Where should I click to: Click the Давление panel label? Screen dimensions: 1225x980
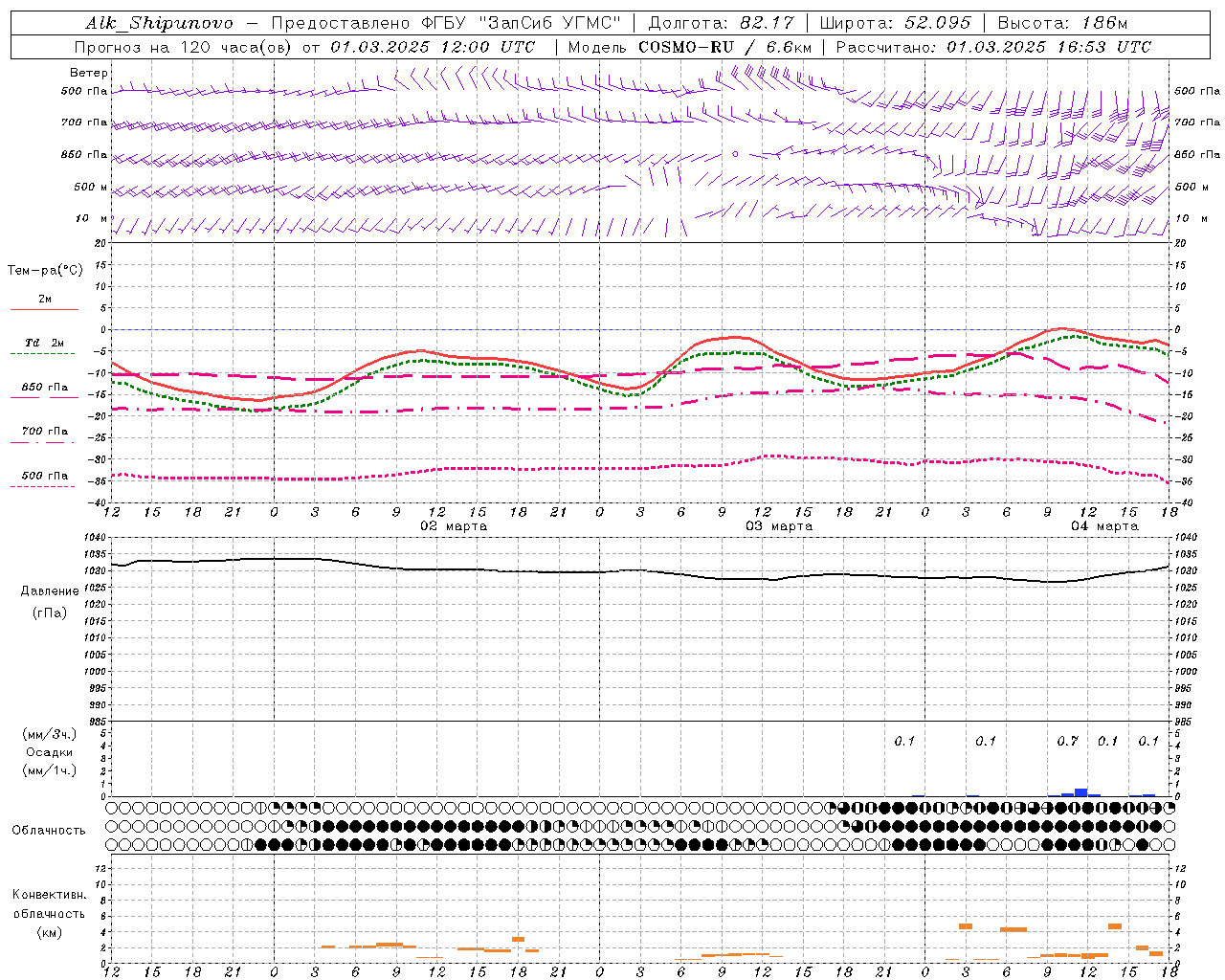tap(50, 591)
